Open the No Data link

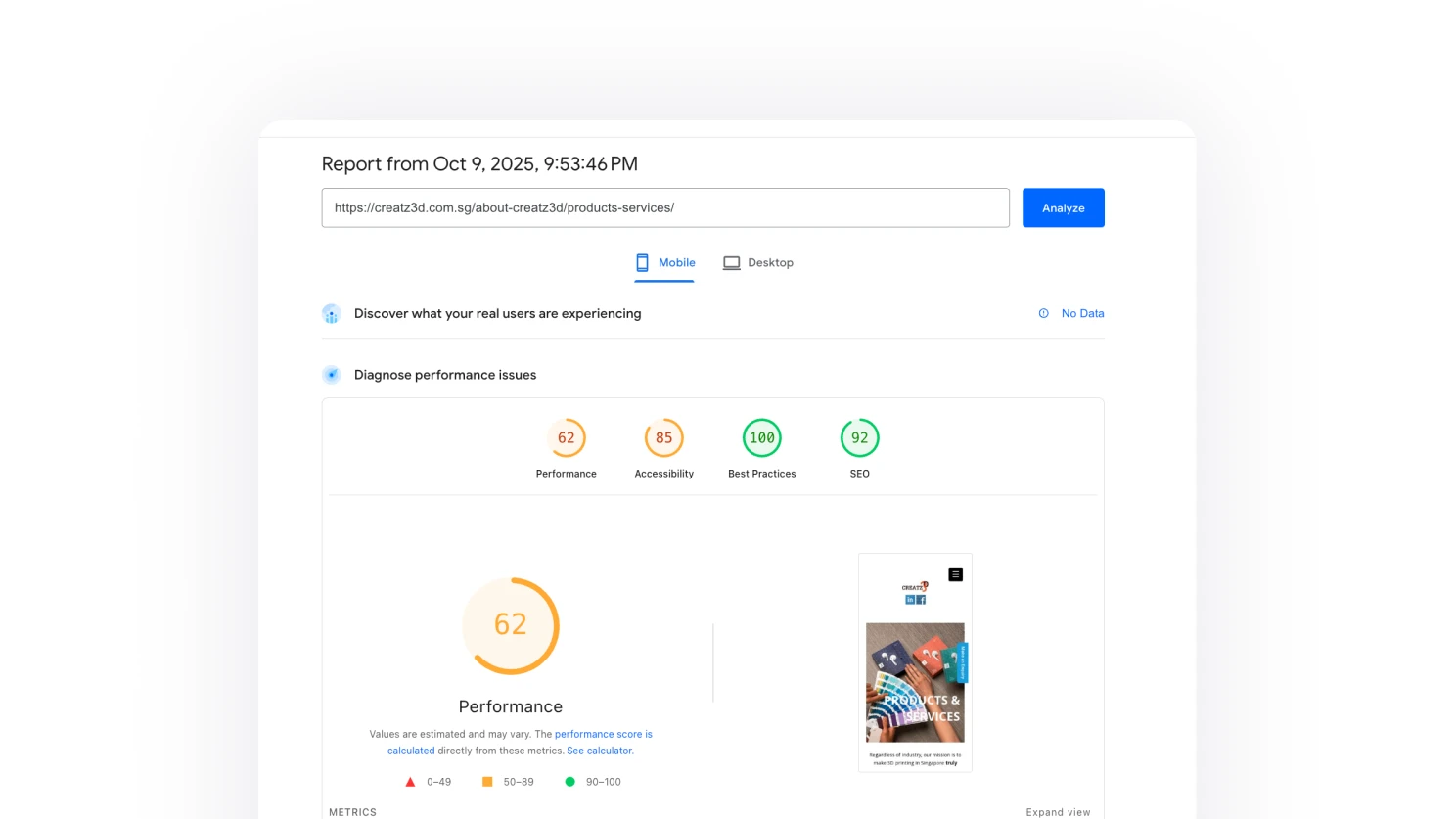[x=1082, y=313]
